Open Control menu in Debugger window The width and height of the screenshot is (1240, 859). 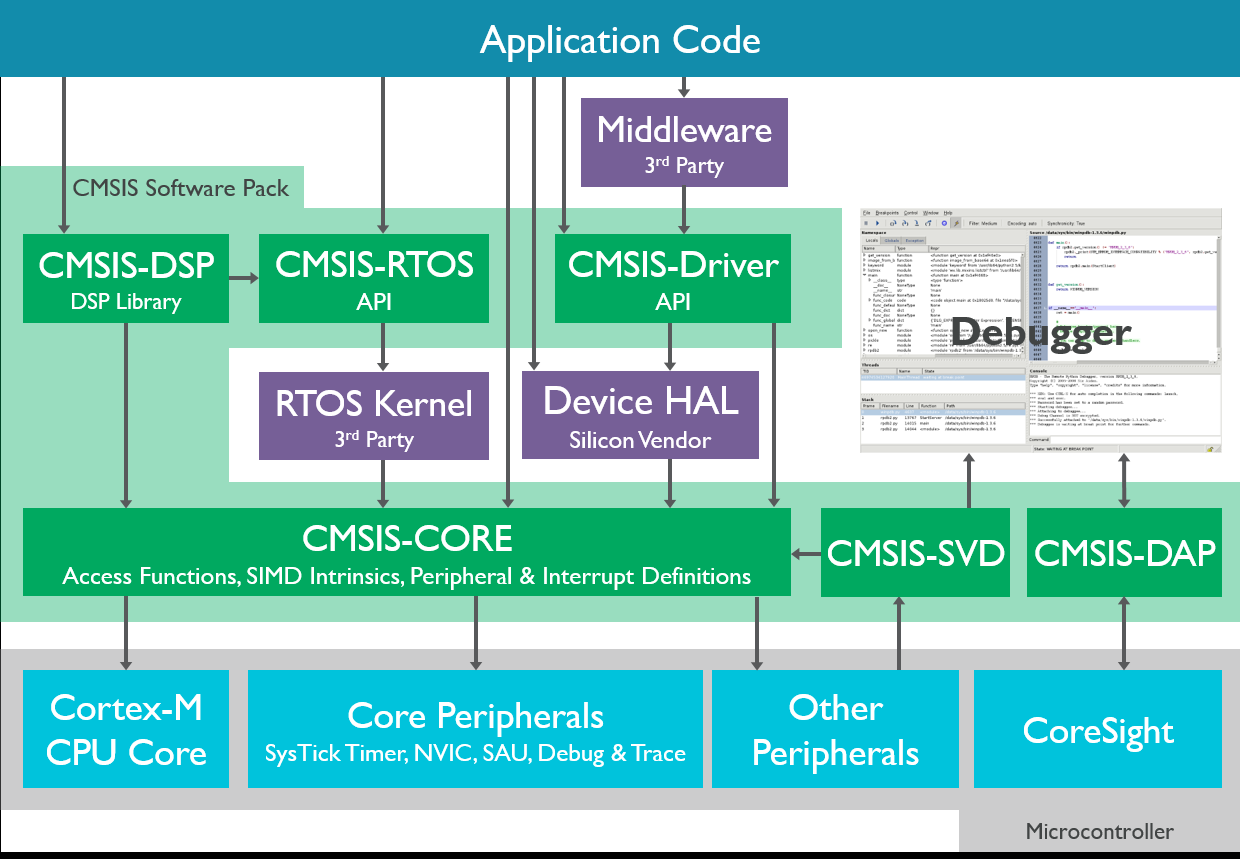911,213
